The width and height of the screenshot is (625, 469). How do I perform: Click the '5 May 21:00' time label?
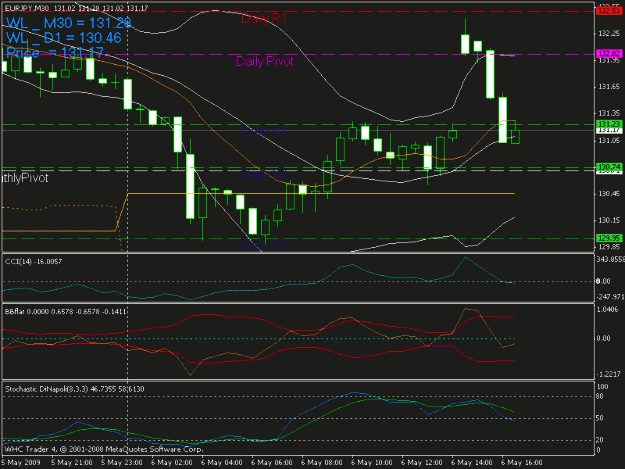[x=72, y=463]
